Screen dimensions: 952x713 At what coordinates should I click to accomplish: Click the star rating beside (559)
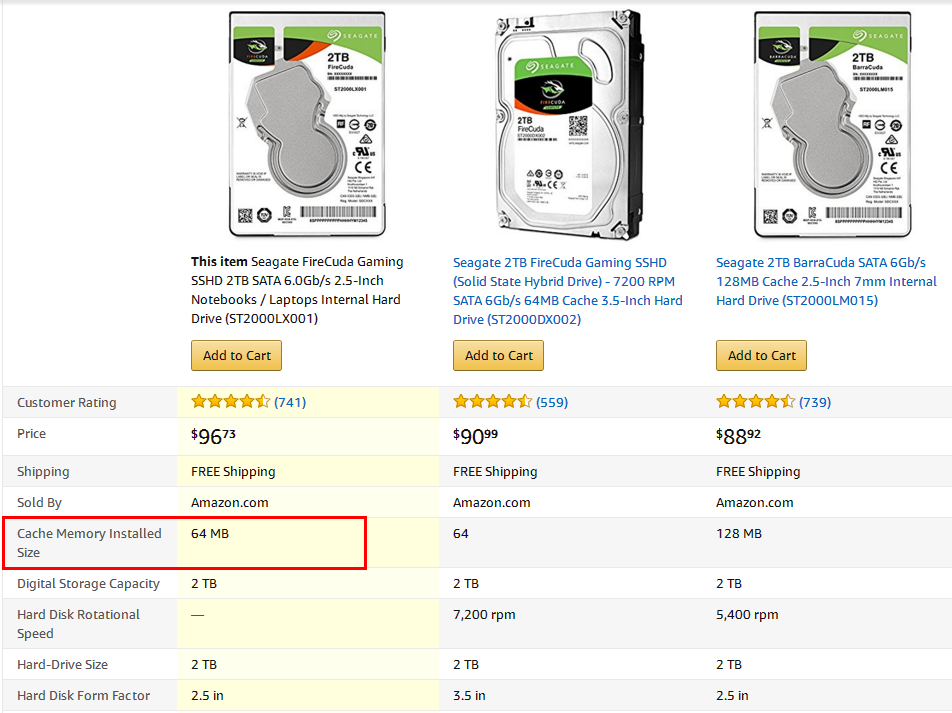[x=492, y=401]
